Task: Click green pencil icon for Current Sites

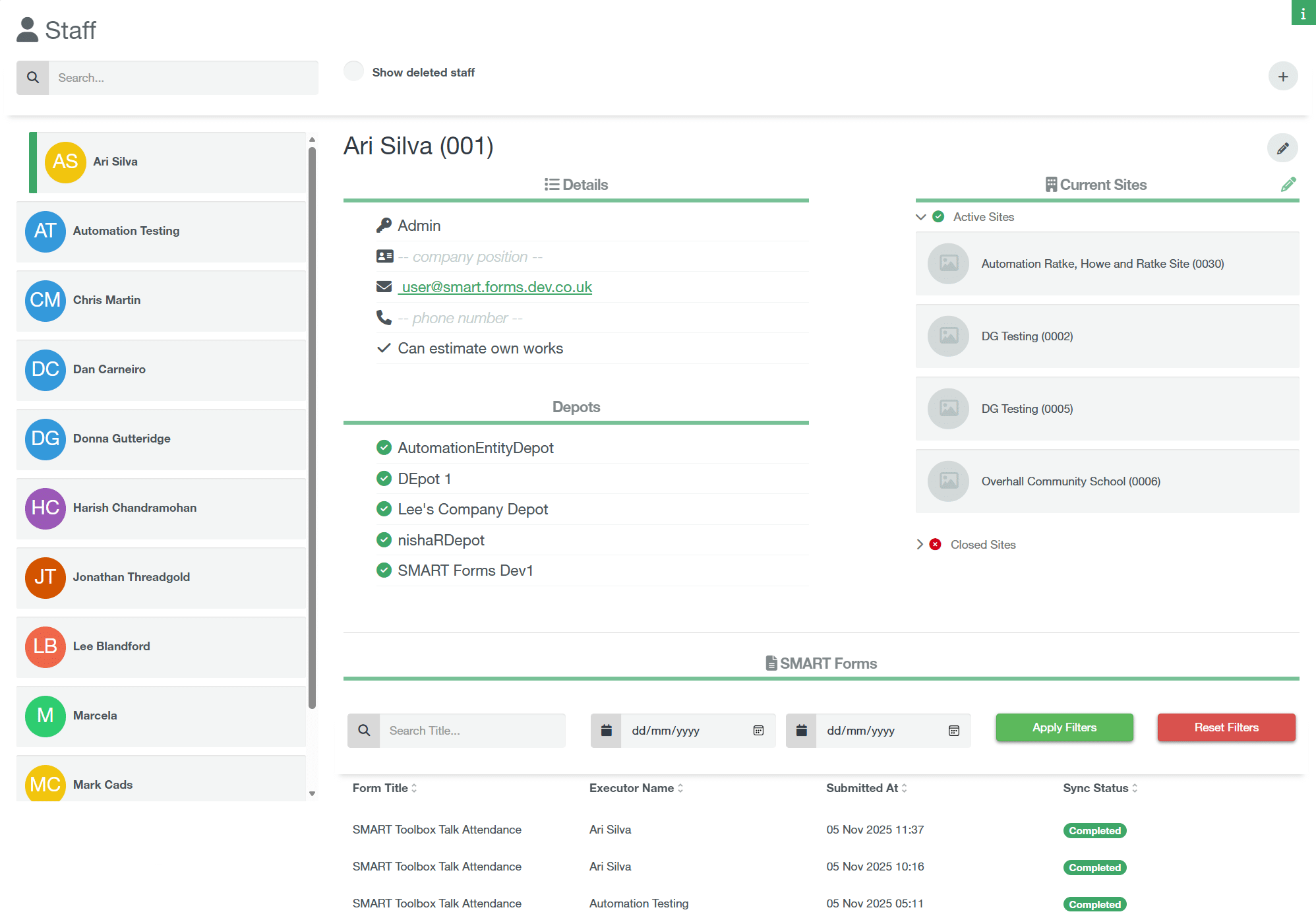Action: tap(1288, 185)
